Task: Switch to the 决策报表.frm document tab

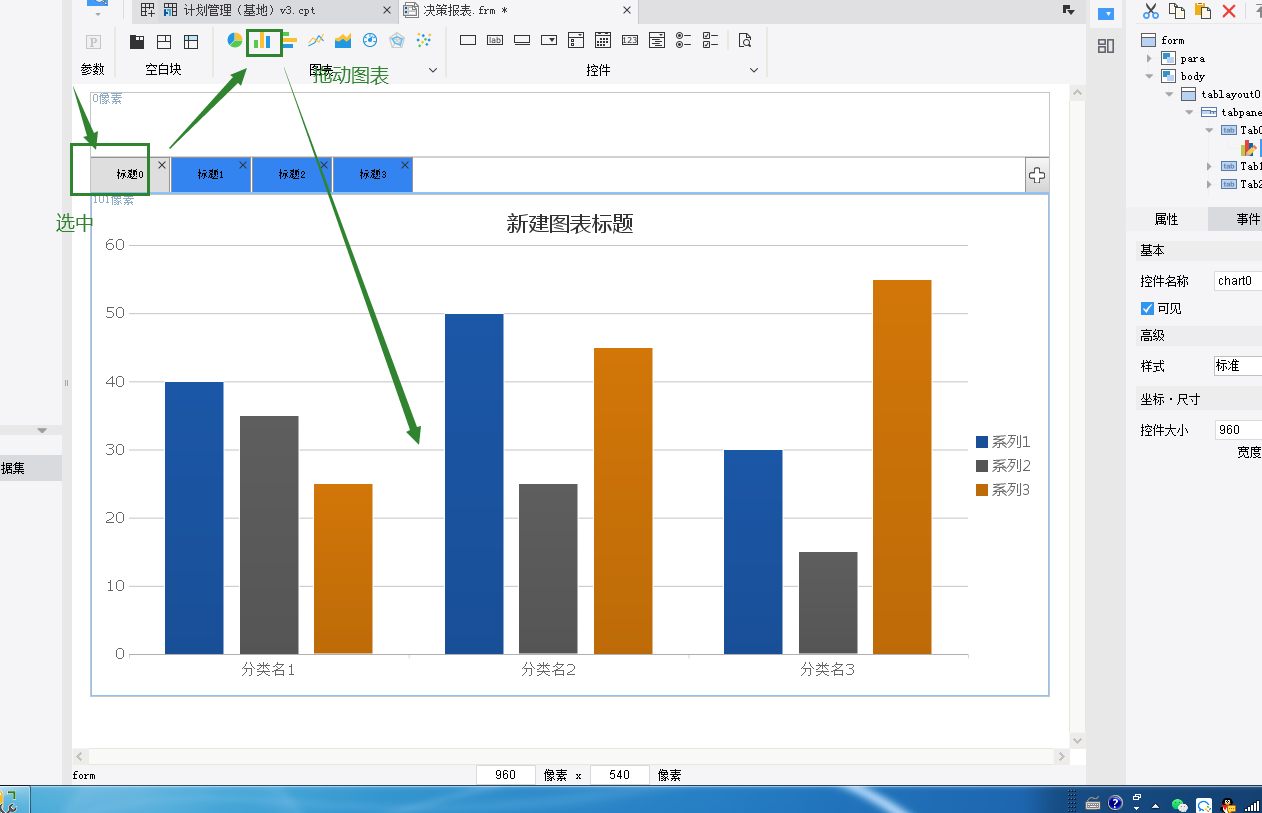Action: 518,11
